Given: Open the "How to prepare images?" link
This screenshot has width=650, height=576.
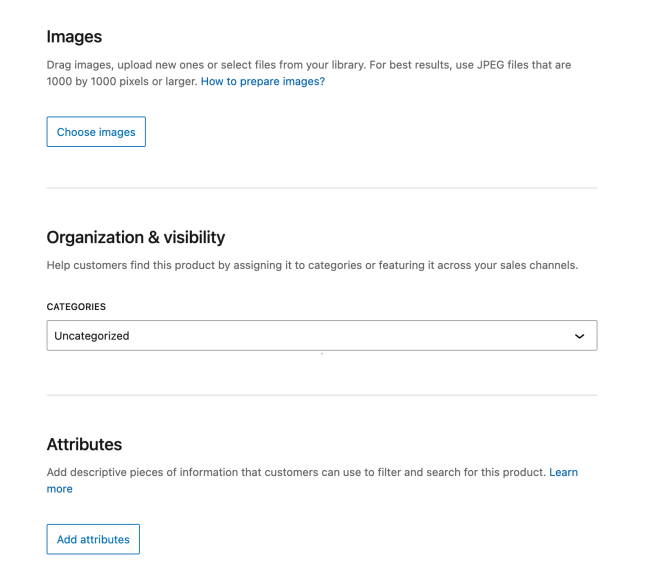Looking at the screenshot, I should point(263,82).
